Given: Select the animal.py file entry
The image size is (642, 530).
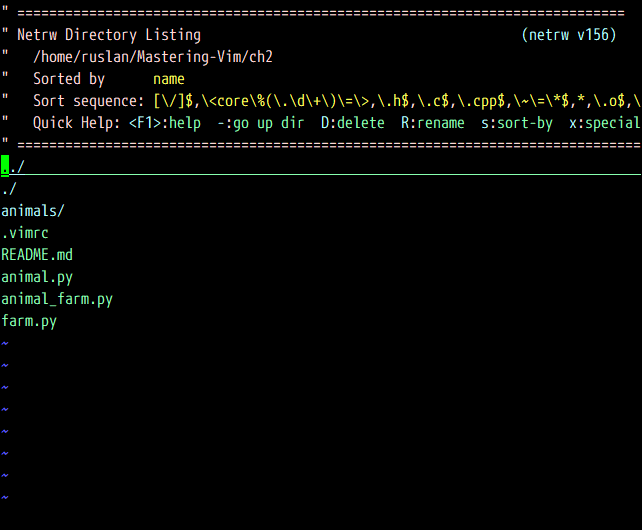Looking at the screenshot, I should [x=37, y=277].
